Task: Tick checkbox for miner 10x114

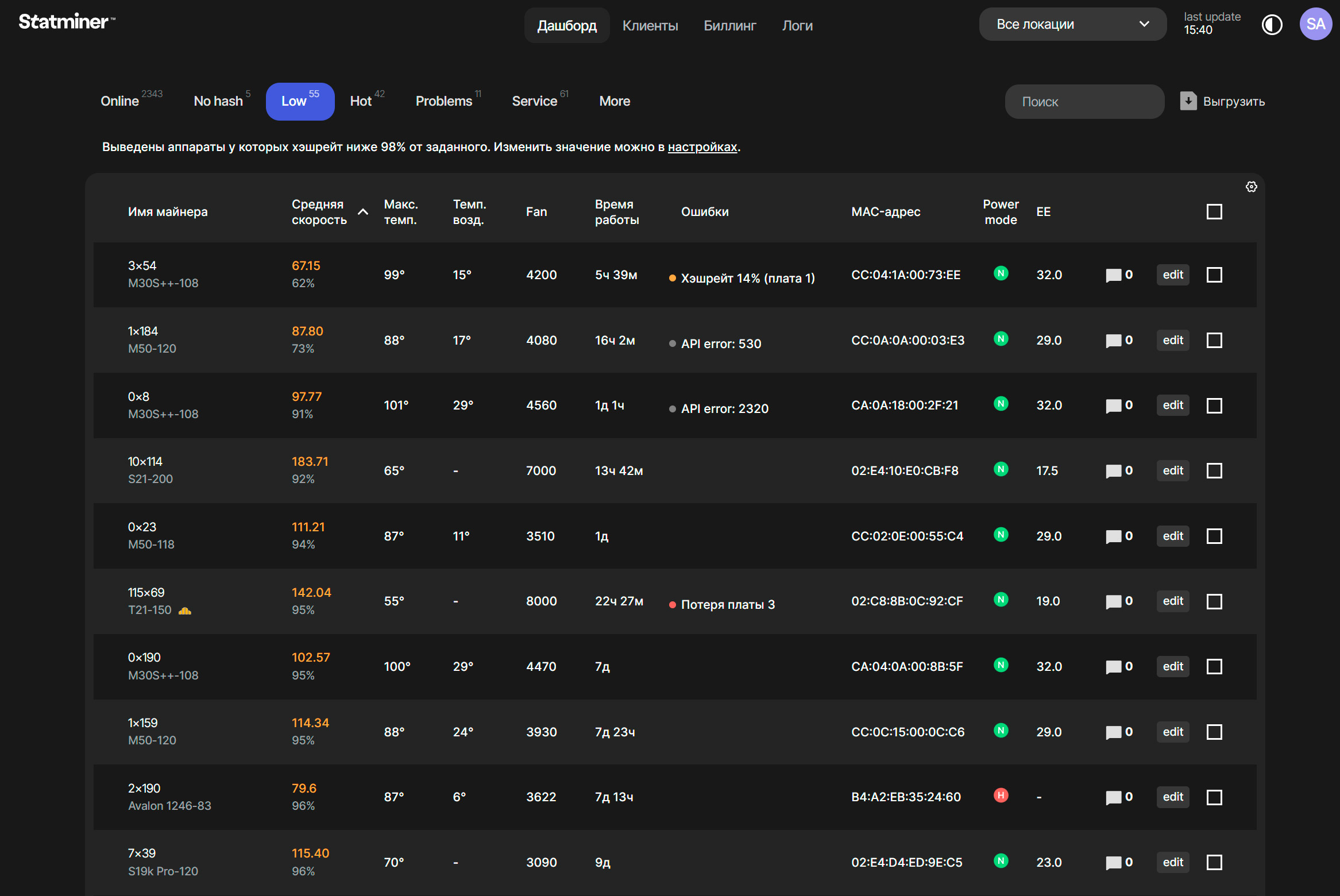Action: point(1214,470)
